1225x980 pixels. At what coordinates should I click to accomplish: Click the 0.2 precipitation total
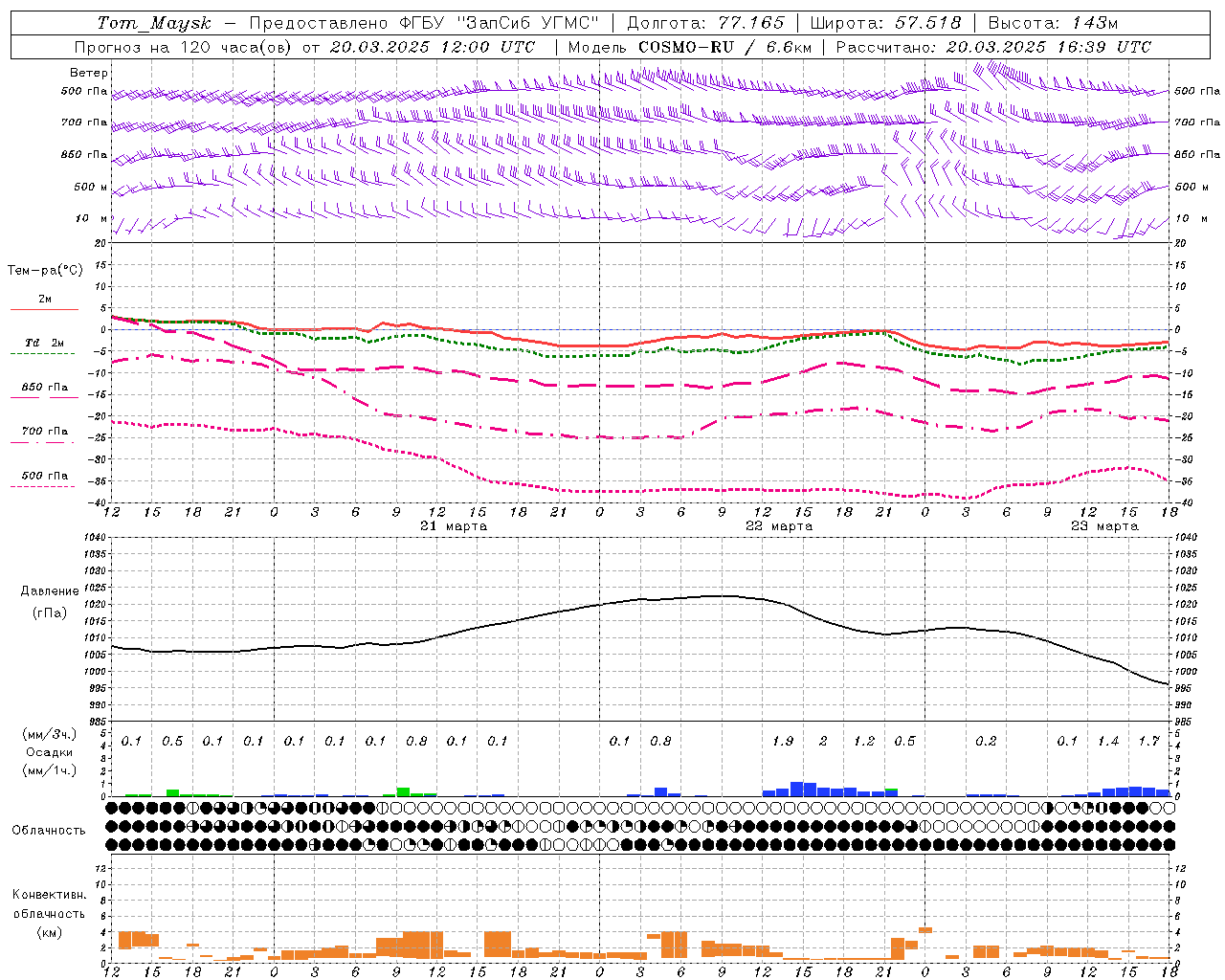[986, 742]
